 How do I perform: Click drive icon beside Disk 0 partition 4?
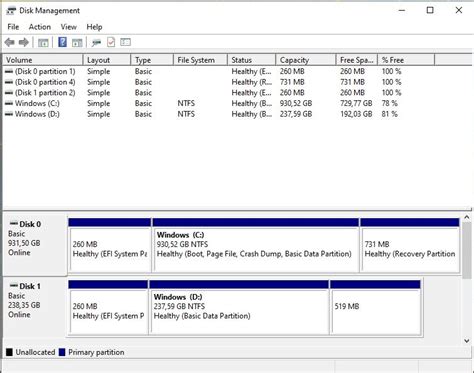pos(9,82)
